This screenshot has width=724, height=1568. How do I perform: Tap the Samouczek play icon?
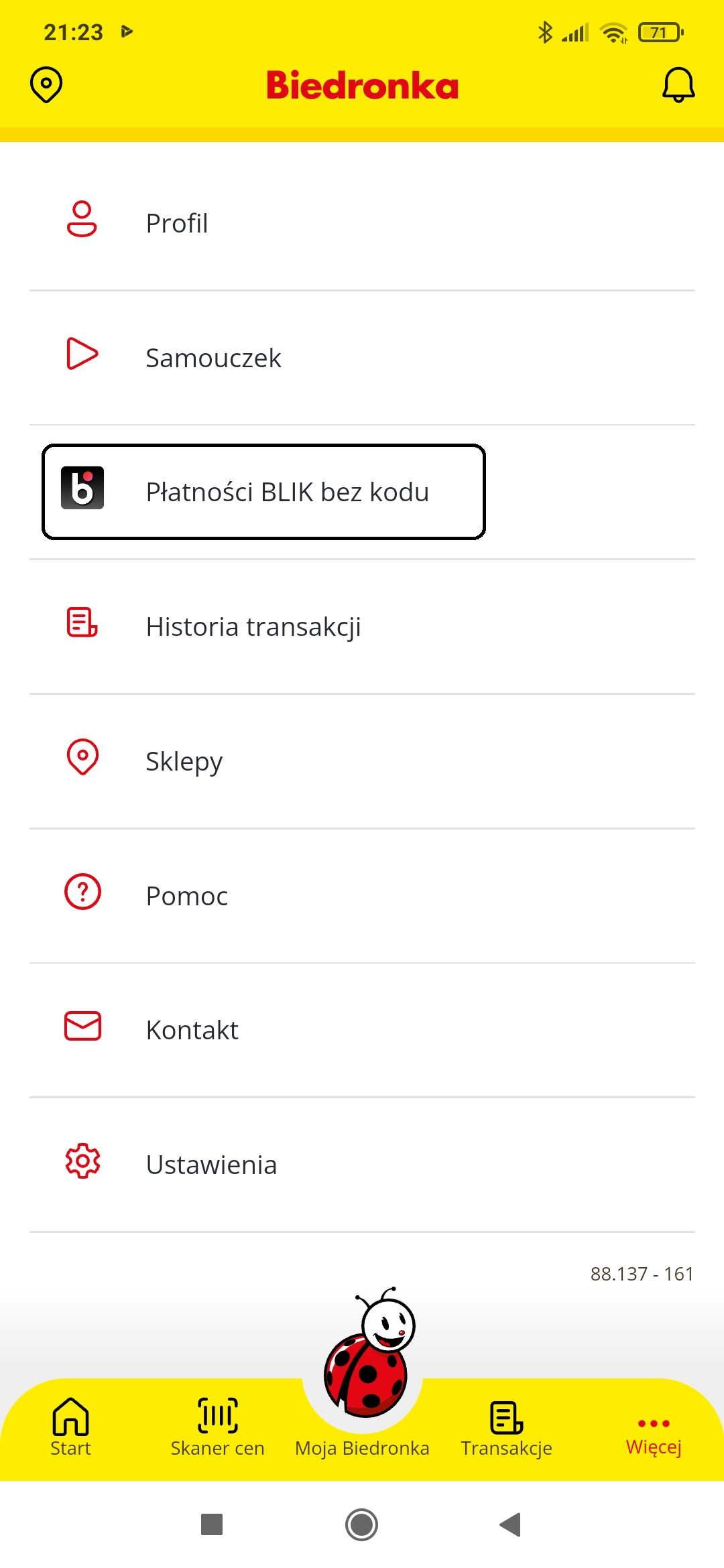click(82, 356)
